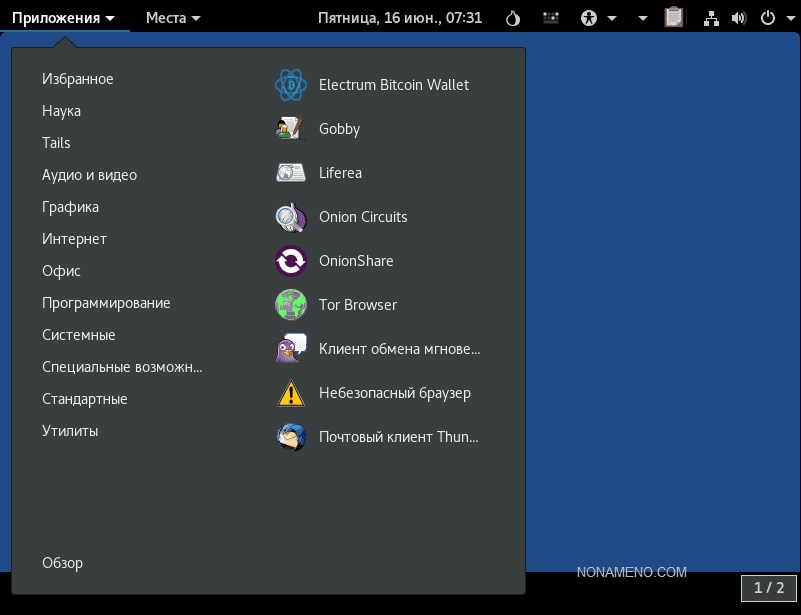Viewport: 801px width, 615px height.
Task: Click Обзор activities overview link
Action: pyautogui.click(x=62, y=563)
